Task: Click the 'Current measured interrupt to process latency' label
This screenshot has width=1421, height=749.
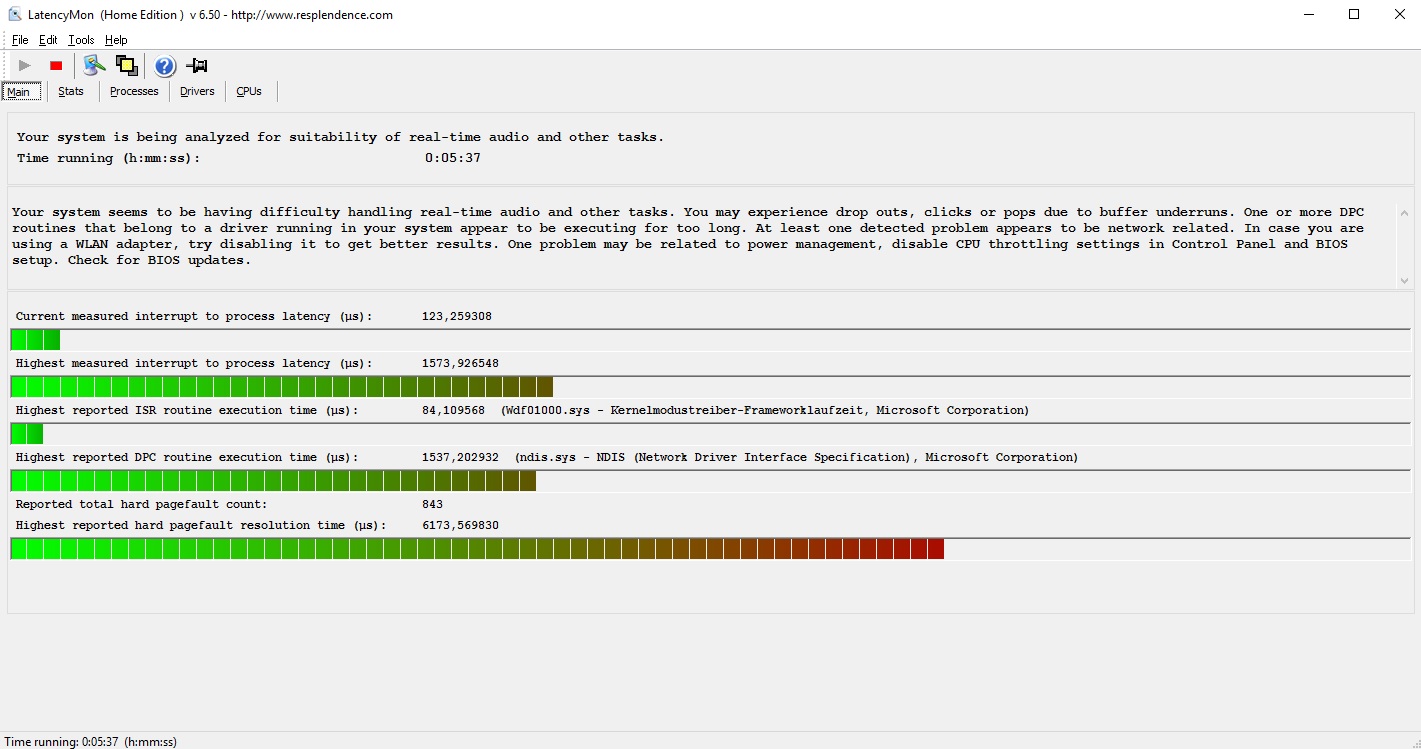Action: [x=194, y=316]
